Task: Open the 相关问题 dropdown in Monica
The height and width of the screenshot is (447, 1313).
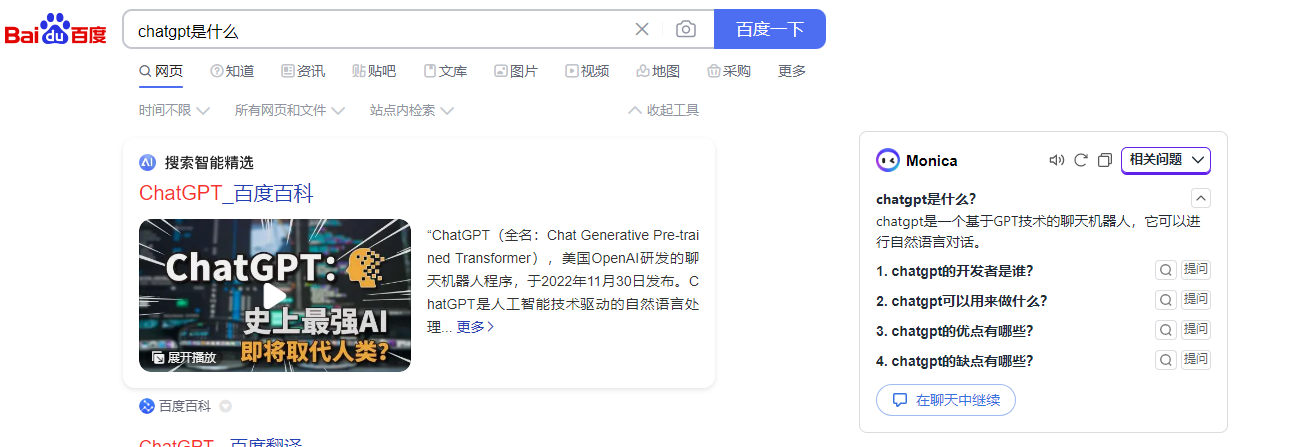Action: tap(1166, 160)
